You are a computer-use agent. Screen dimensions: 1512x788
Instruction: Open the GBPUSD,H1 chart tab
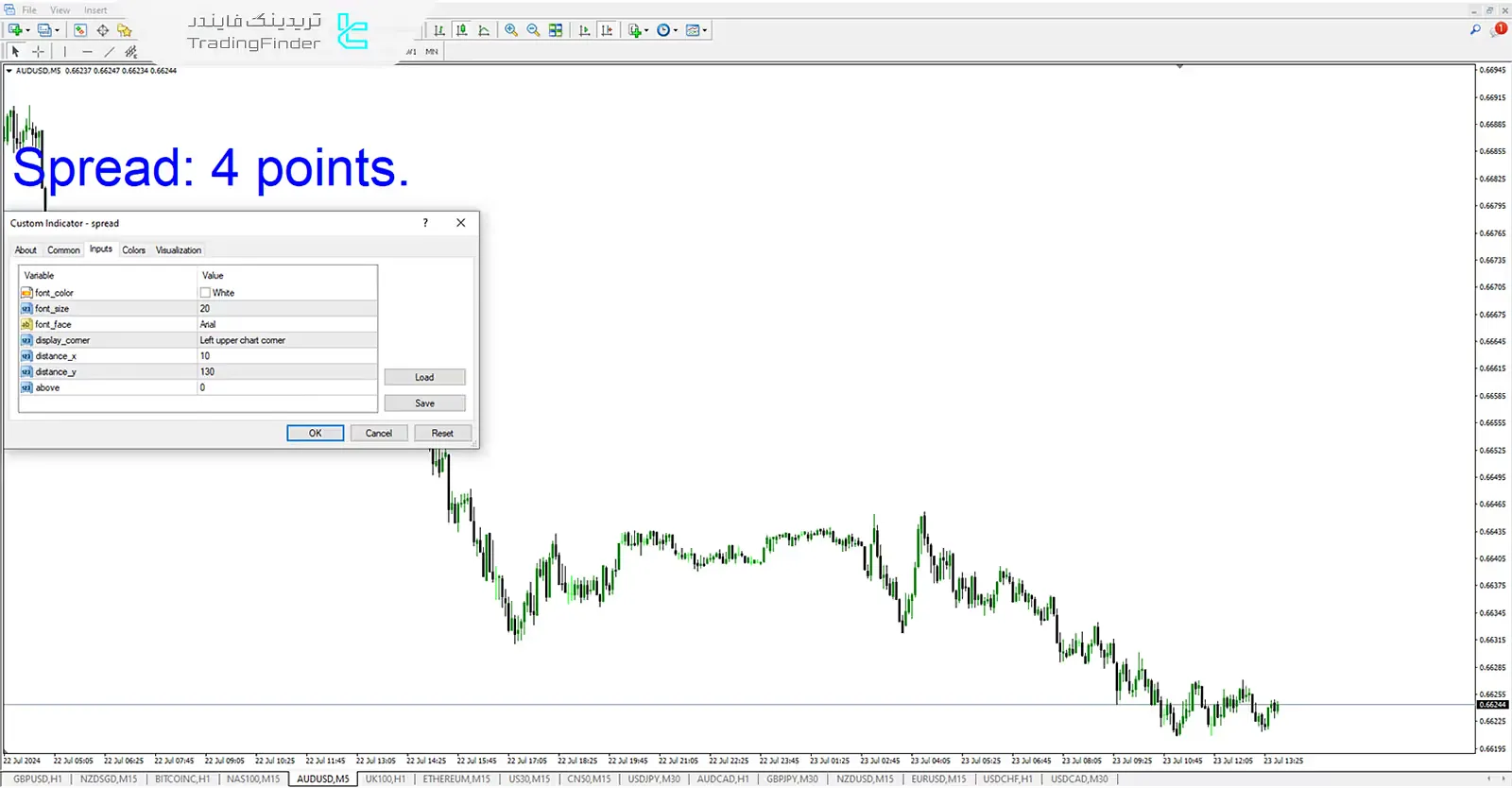[38, 779]
